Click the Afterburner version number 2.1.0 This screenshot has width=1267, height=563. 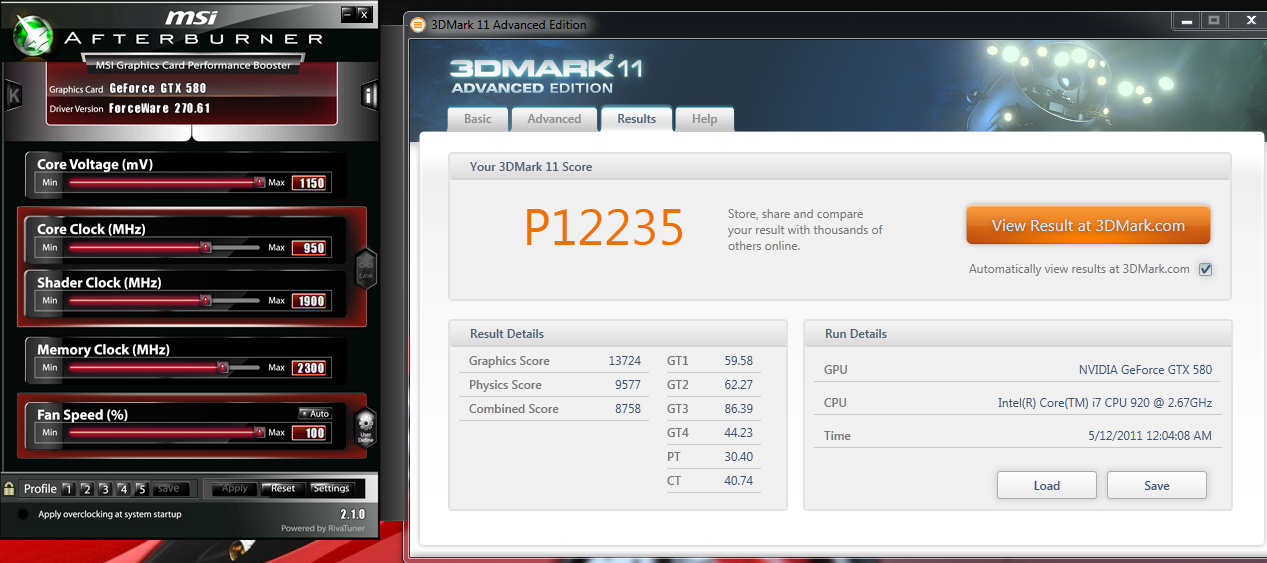click(x=355, y=514)
